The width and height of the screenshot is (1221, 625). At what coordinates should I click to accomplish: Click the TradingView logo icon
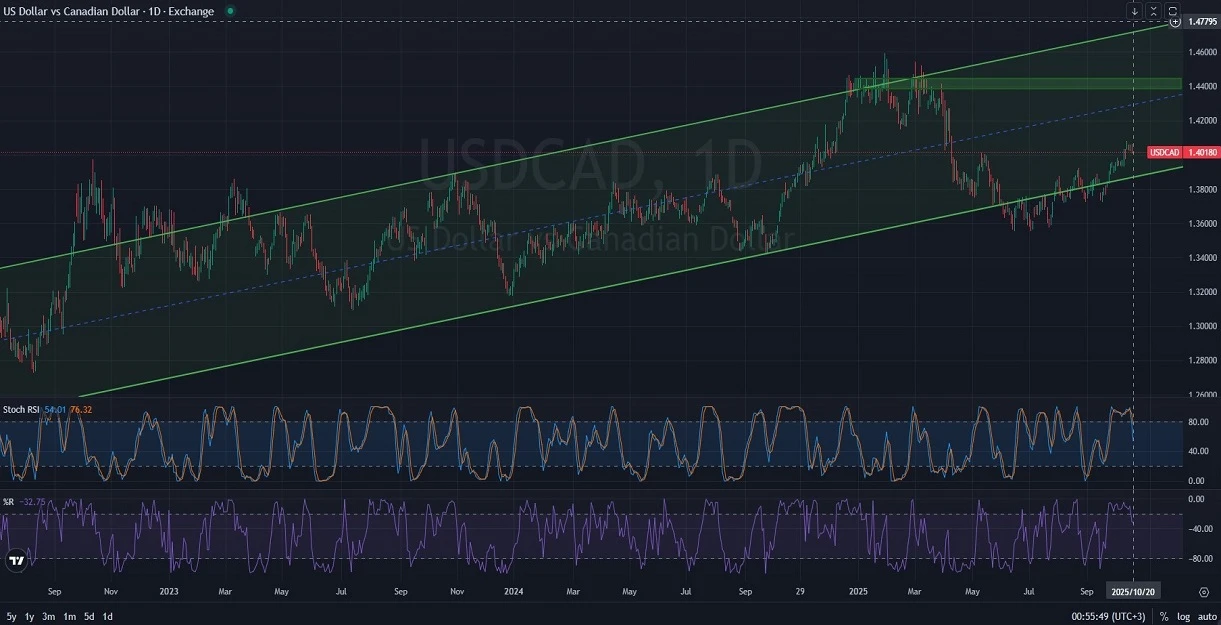(16, 560)
